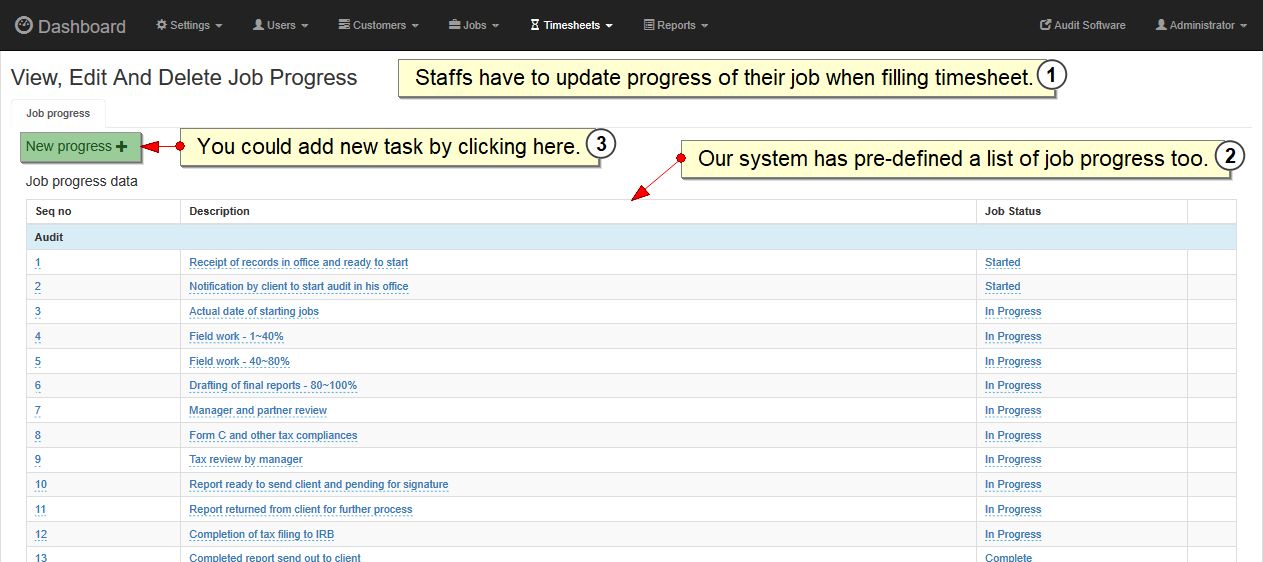Click the plus icon on New progress

[x=122, y=147]
